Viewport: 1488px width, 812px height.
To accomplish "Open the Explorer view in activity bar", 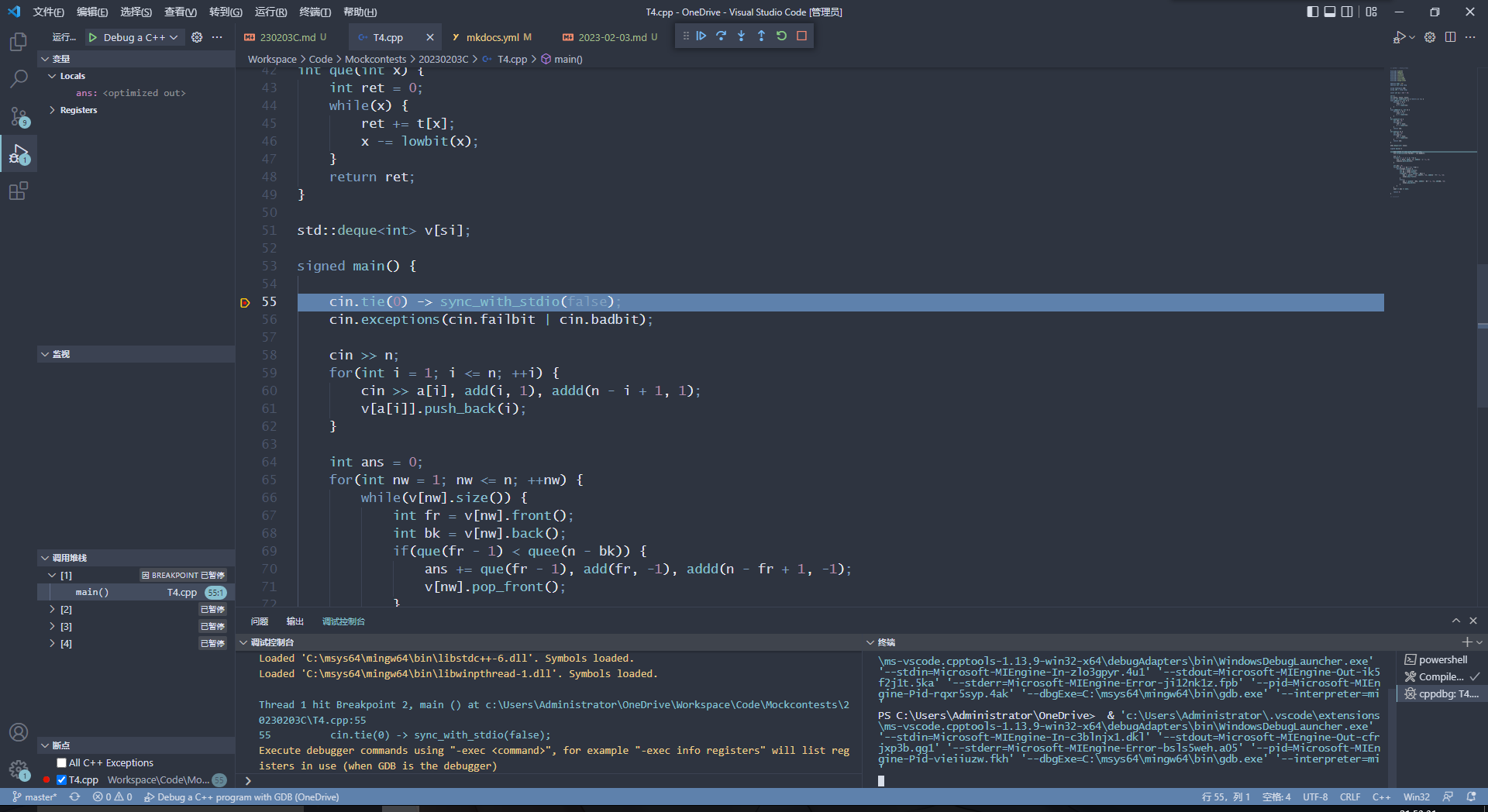I will coord(19,41).
